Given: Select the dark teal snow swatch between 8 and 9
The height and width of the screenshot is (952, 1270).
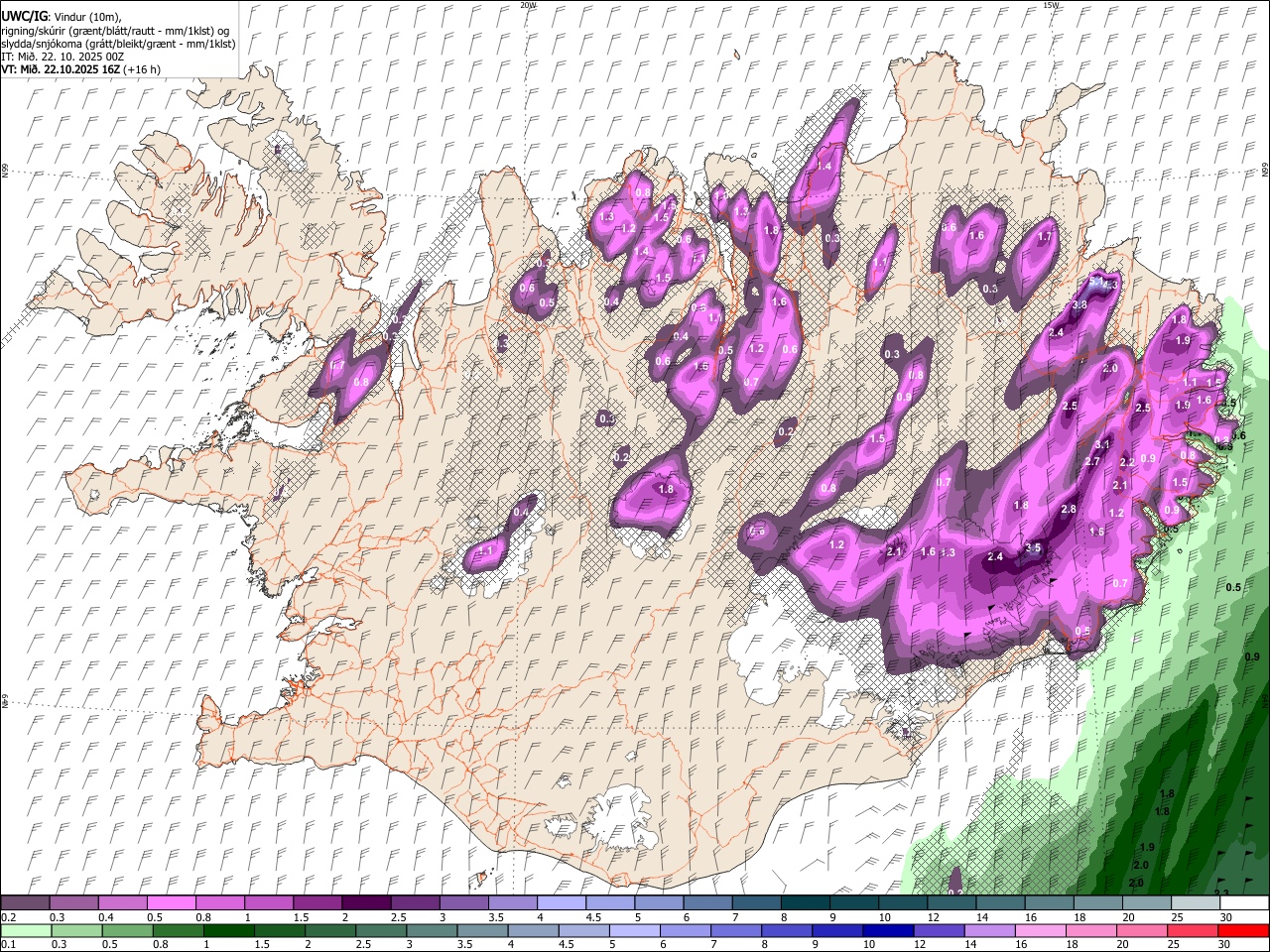Looking at the screenshot, I should [x=805, y=902].
